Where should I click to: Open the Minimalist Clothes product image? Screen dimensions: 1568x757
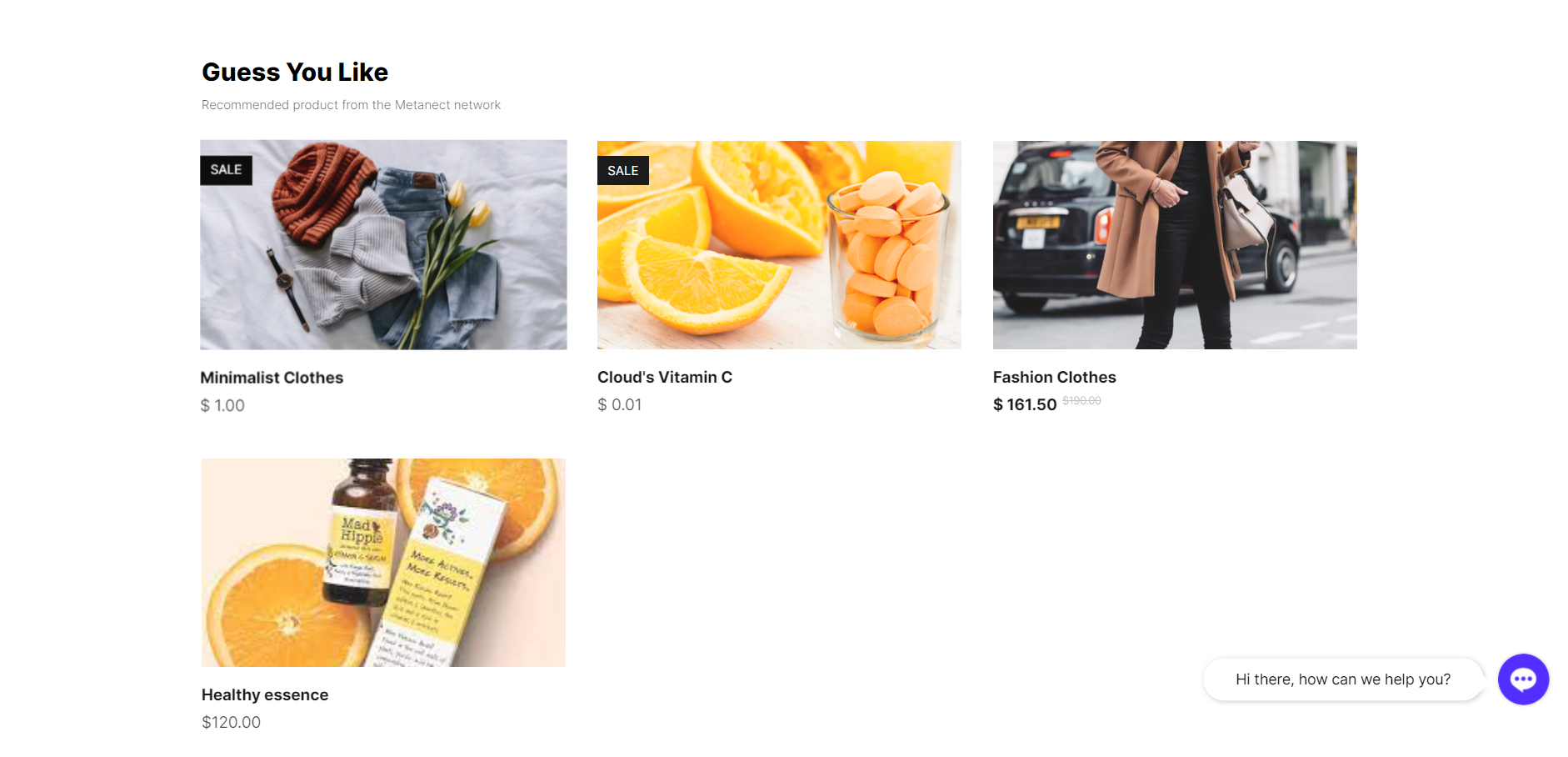[x=383, y=245]
